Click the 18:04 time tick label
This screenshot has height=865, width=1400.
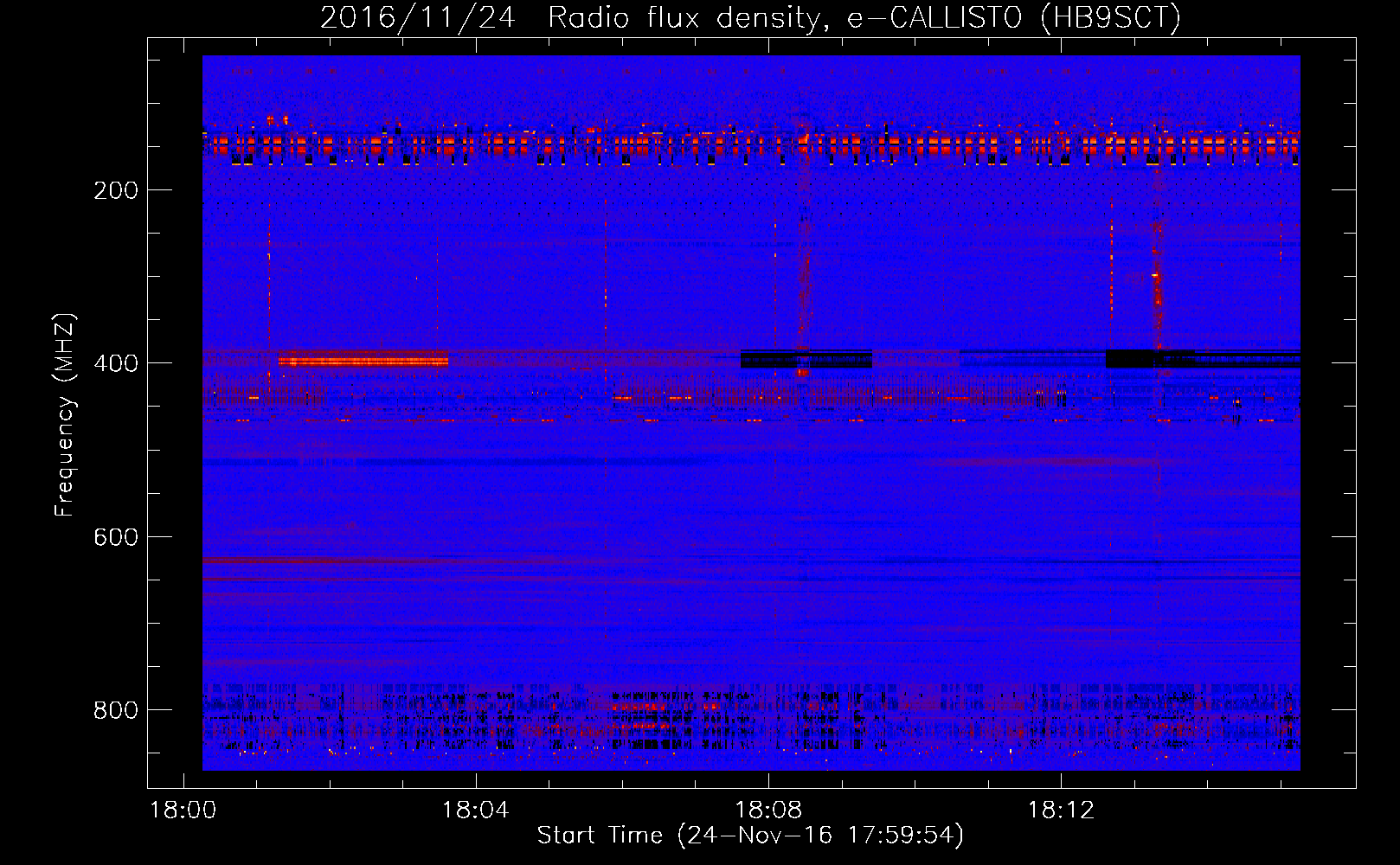pyautogui.click(x=475, y=811)
